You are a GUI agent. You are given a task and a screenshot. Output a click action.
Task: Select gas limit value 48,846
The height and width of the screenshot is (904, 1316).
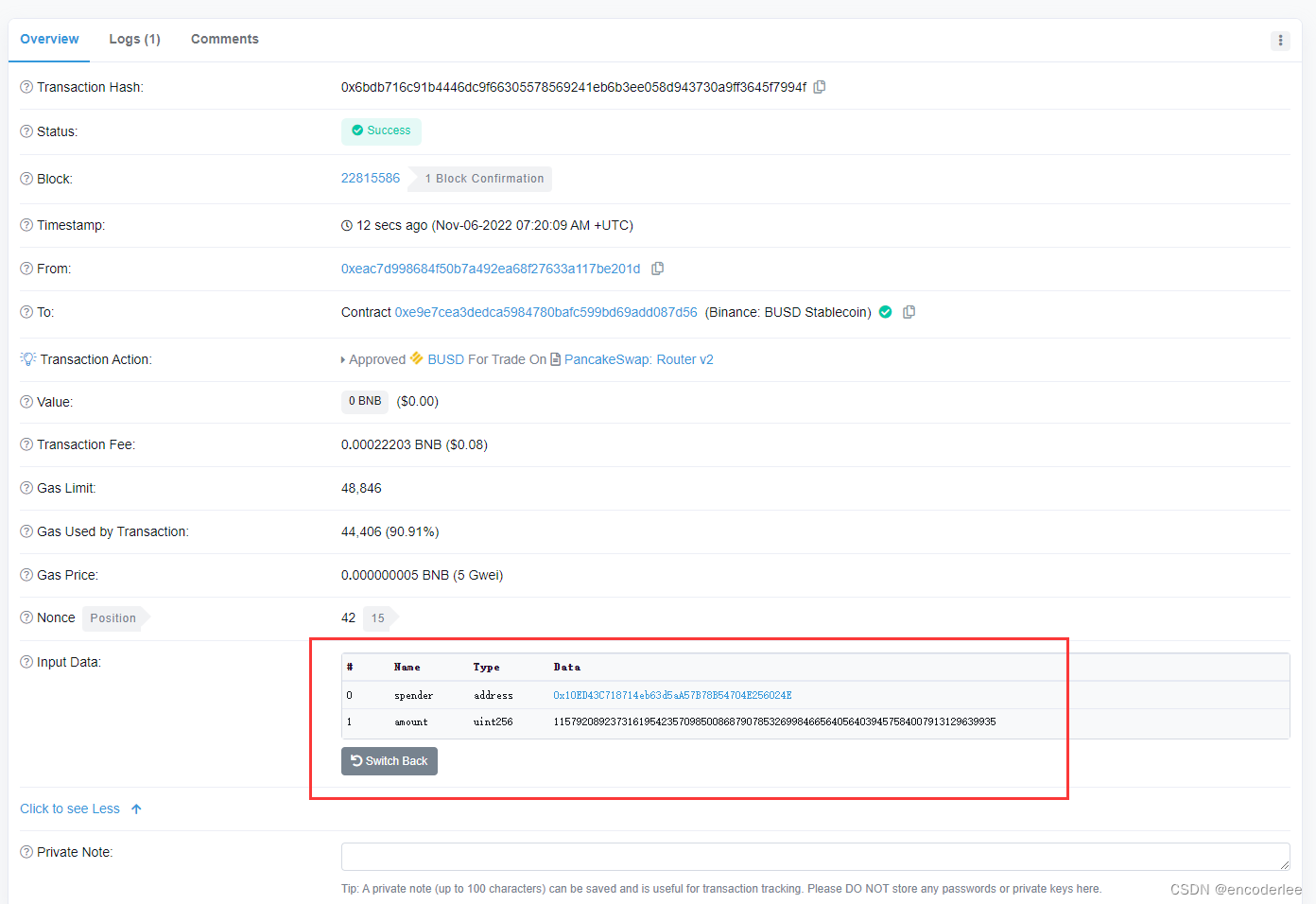361,488
